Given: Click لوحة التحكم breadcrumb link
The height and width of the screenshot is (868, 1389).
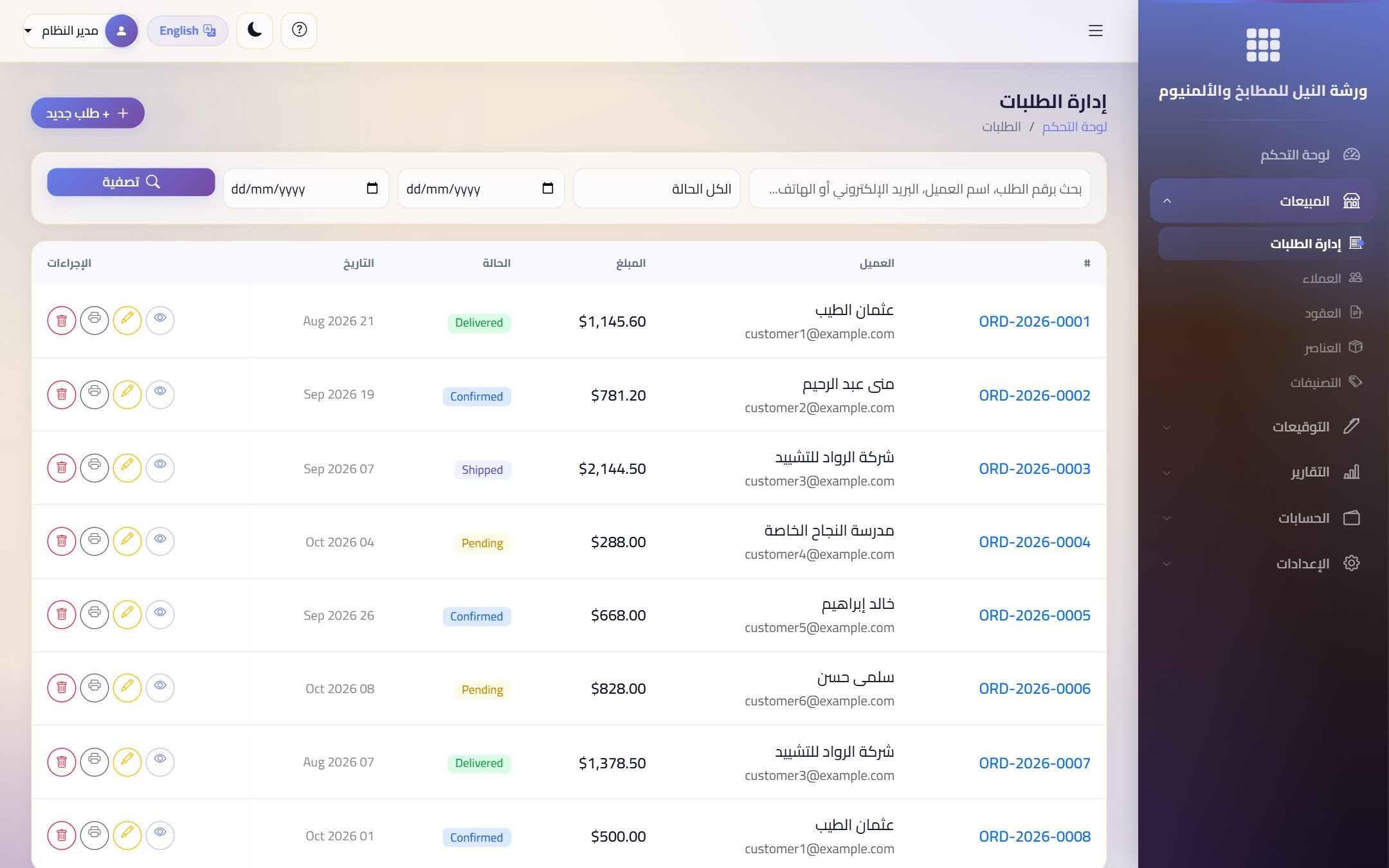Looking at the screenshot, I should point(1075,127).
